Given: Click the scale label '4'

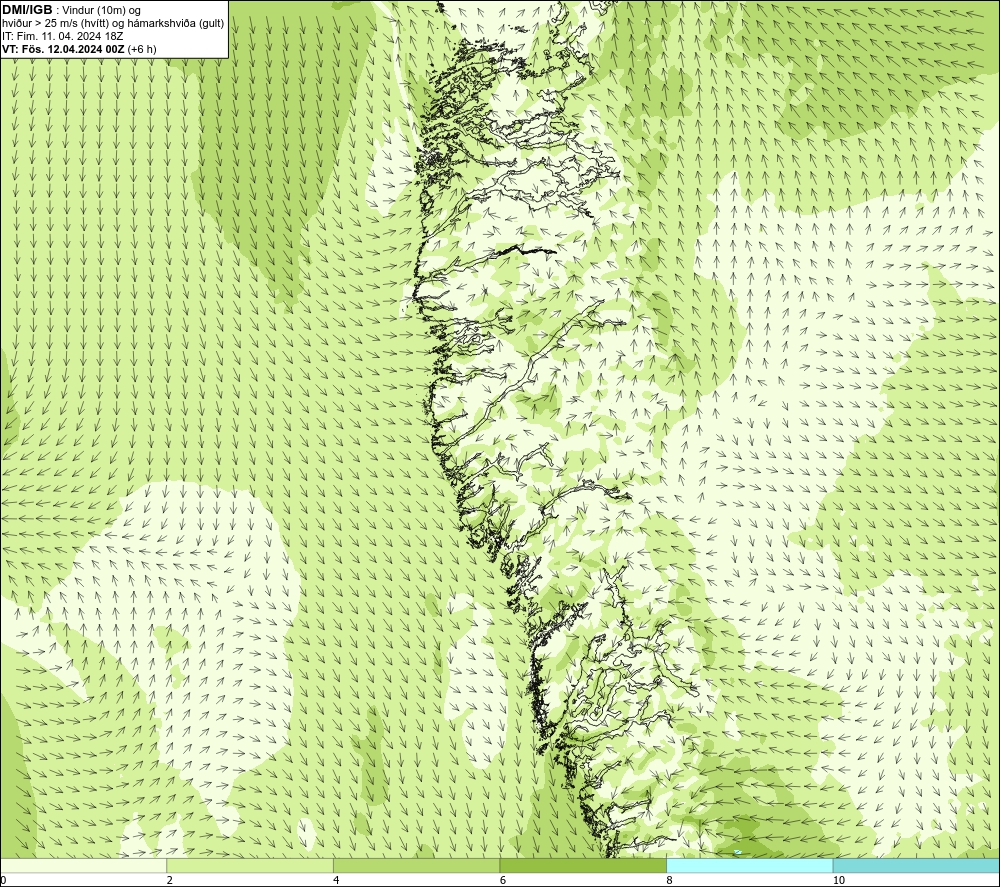Looking at the screenshot, I should (335, 881).
